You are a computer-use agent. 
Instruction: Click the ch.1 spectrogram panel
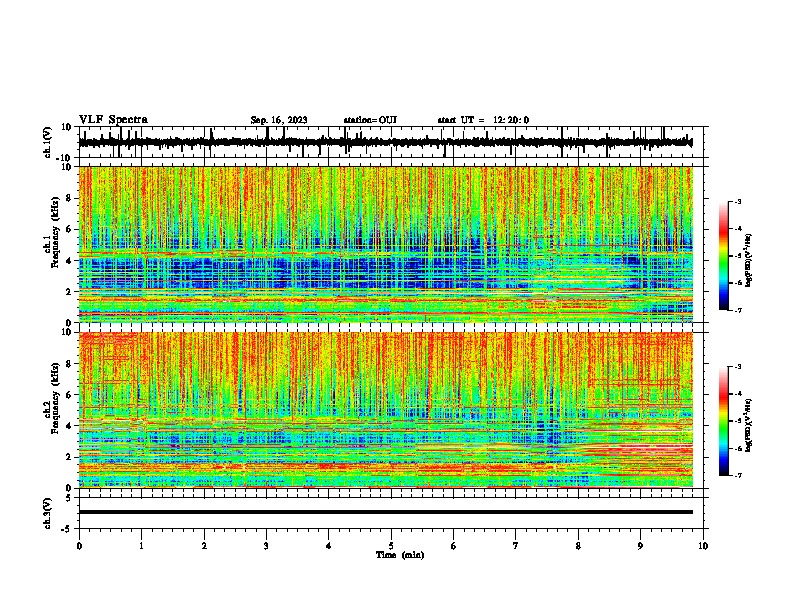[385, 244]
